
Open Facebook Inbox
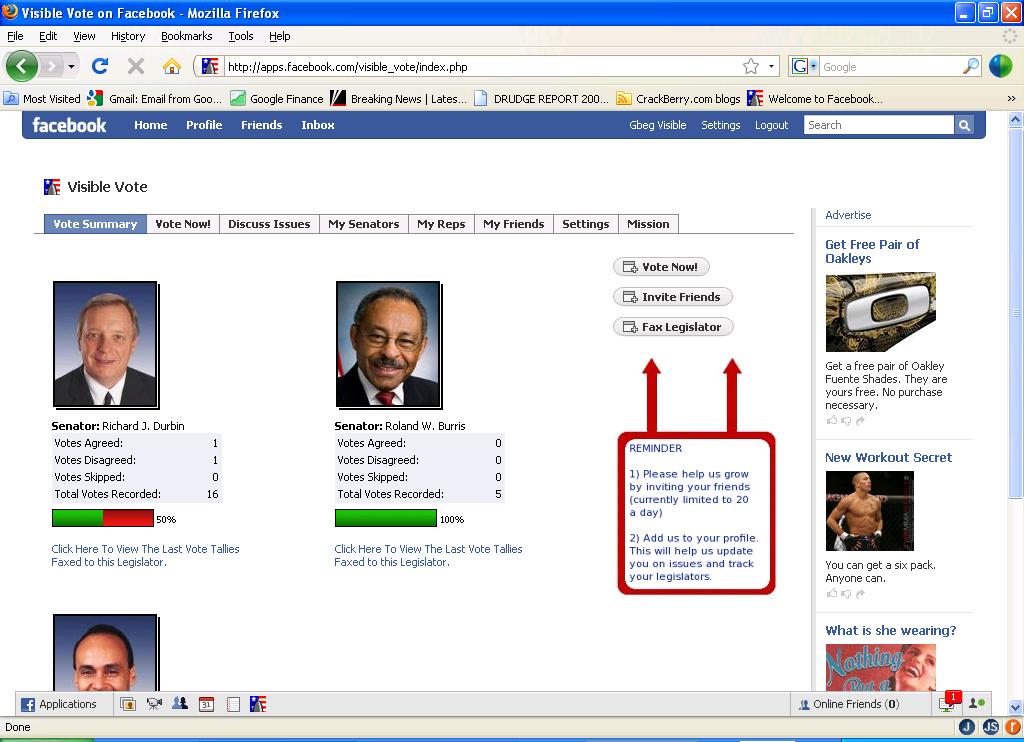317,125
